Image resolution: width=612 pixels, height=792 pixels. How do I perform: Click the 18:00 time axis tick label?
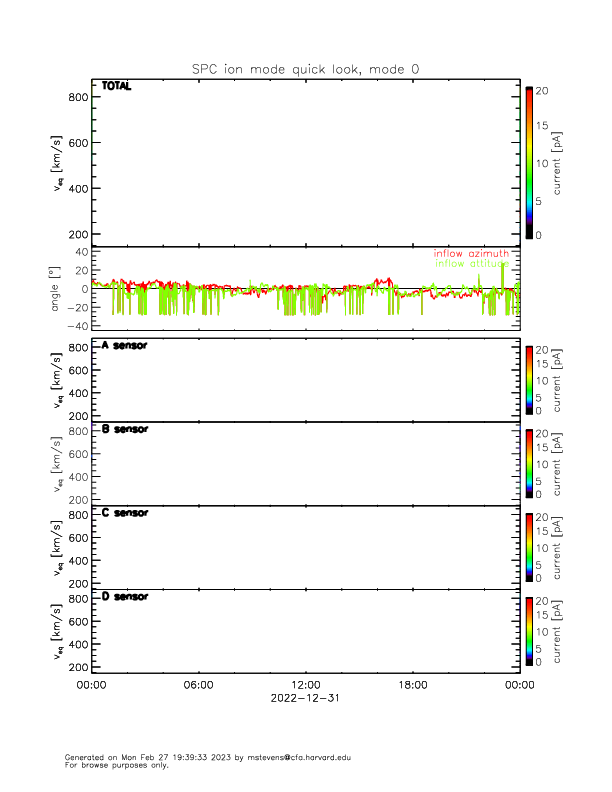(413, 685)
